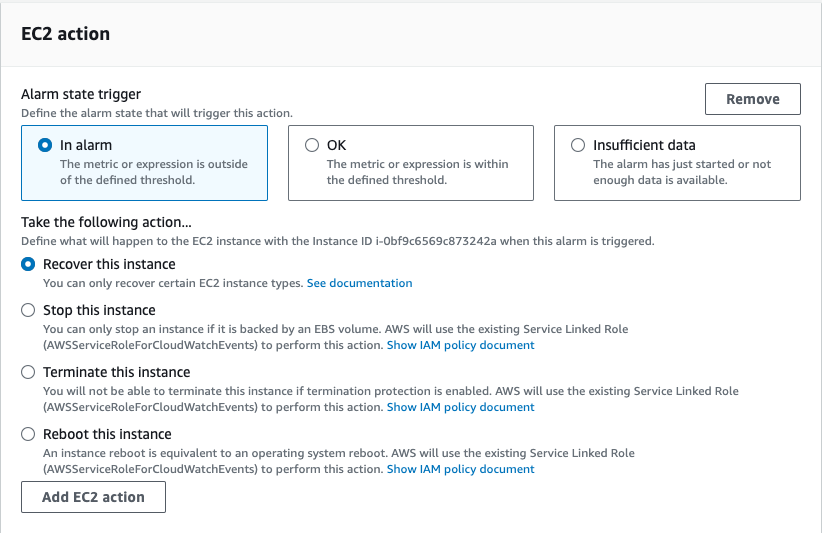This screenshot has height=533, width=822.
Task: Click the Remove button
Action: point(752,99)
